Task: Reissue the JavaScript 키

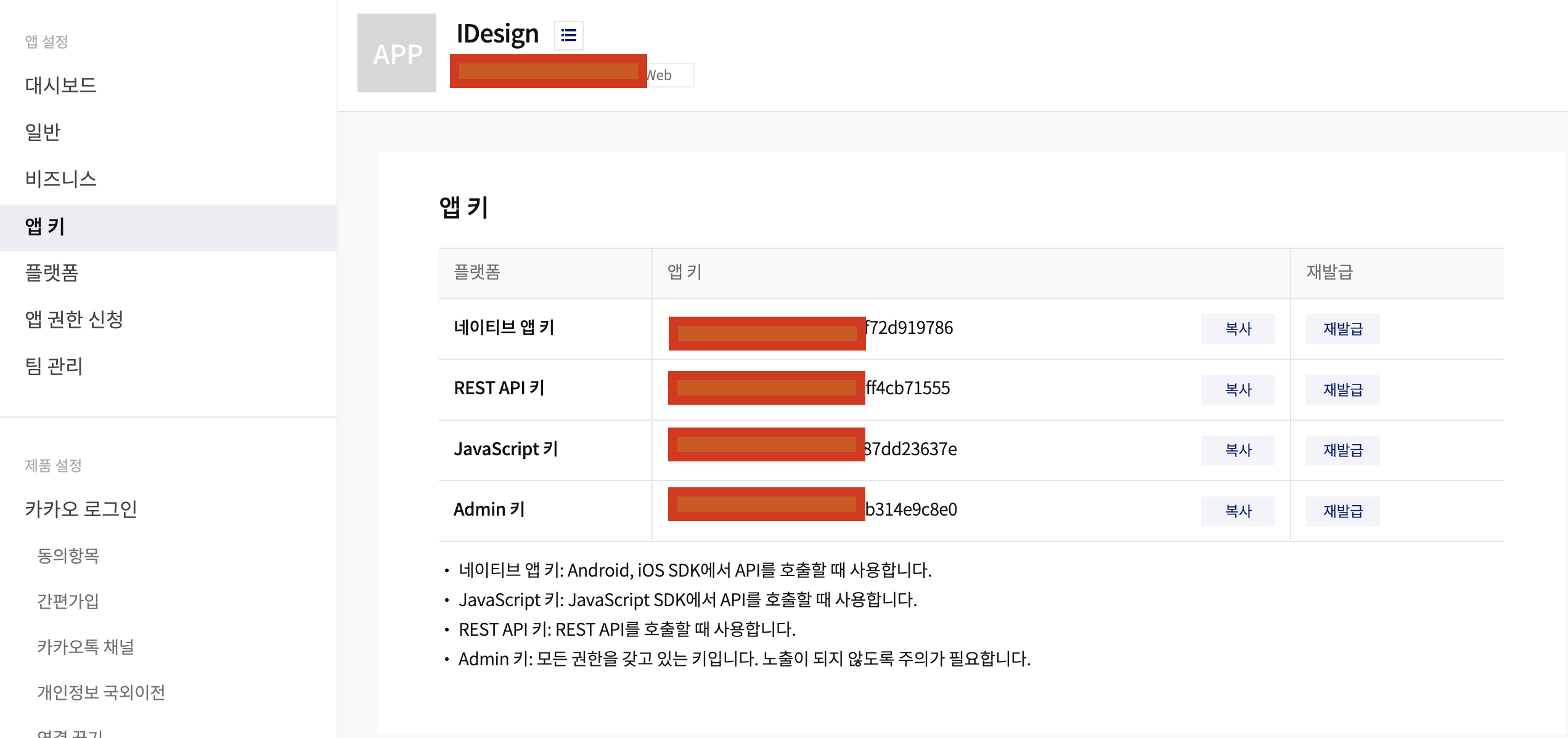Action: coord(1342,450)
